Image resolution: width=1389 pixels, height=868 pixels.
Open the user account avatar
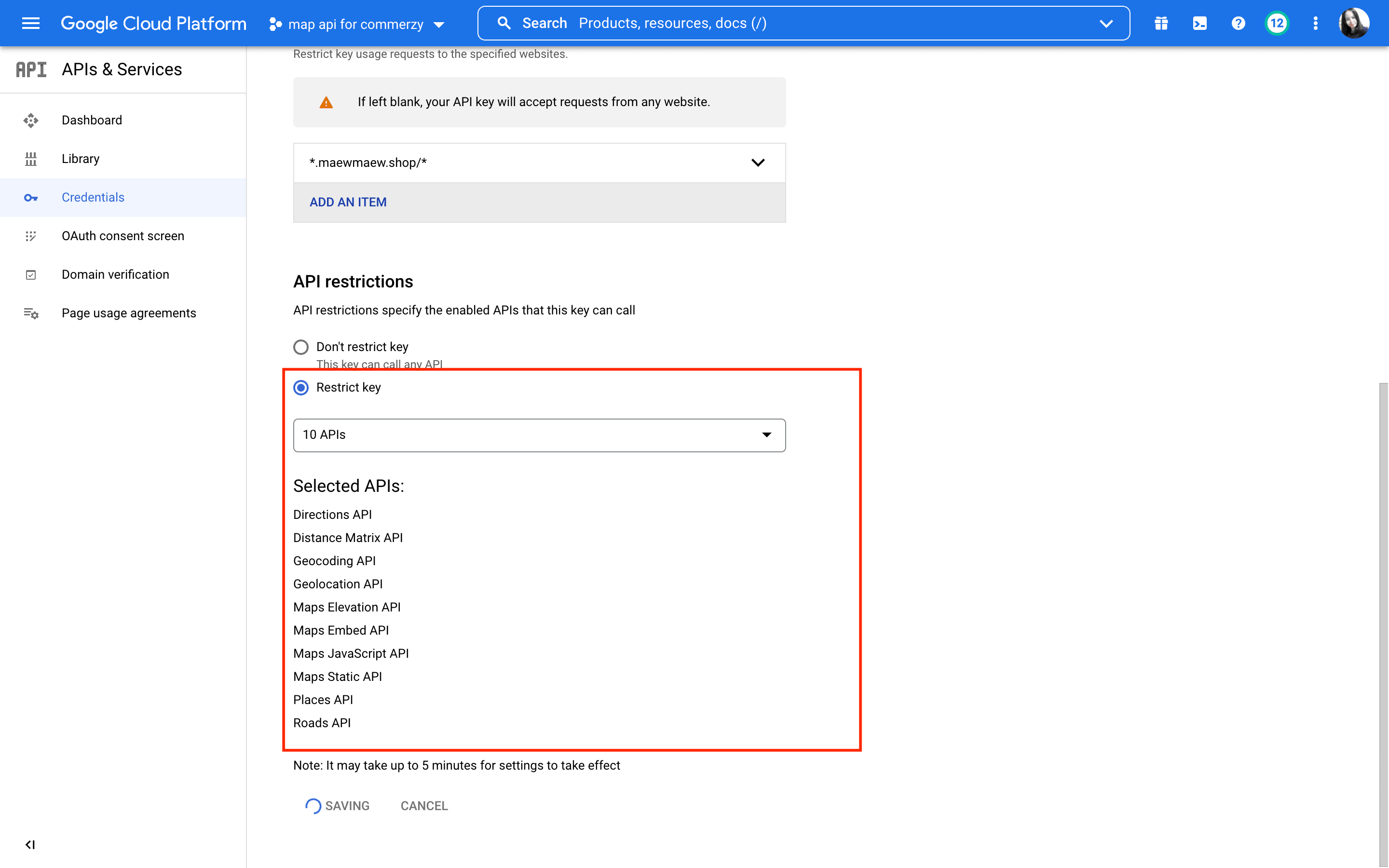coord(1353,23)
